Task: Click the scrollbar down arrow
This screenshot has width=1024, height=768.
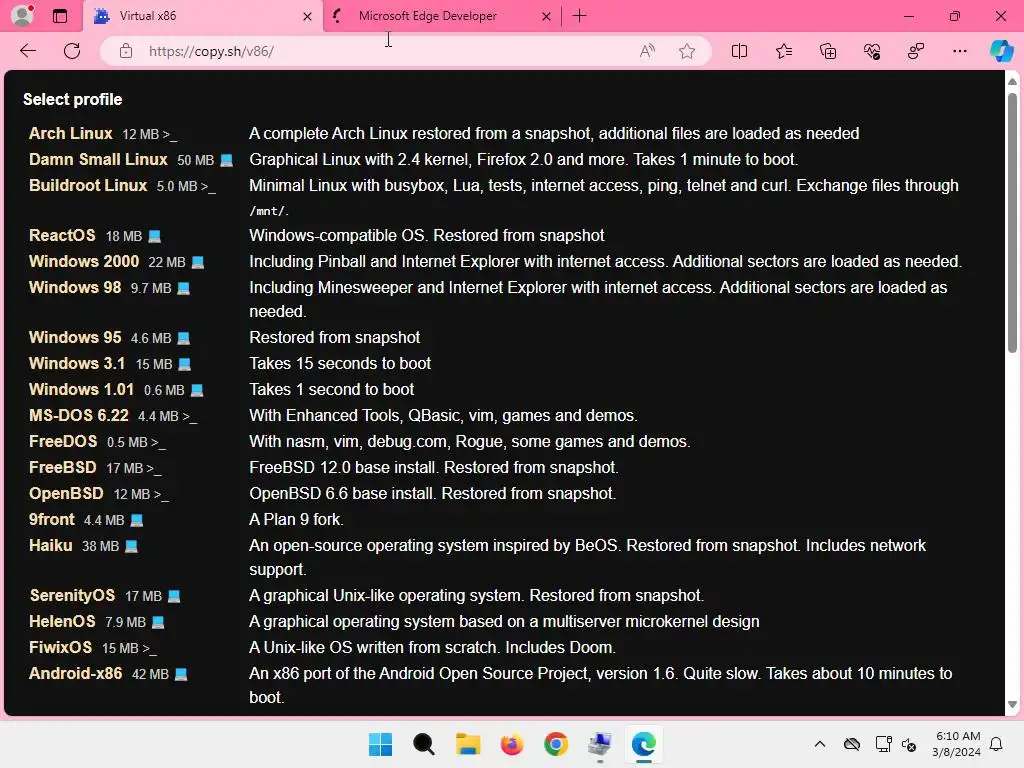Action: (1012, 705)
